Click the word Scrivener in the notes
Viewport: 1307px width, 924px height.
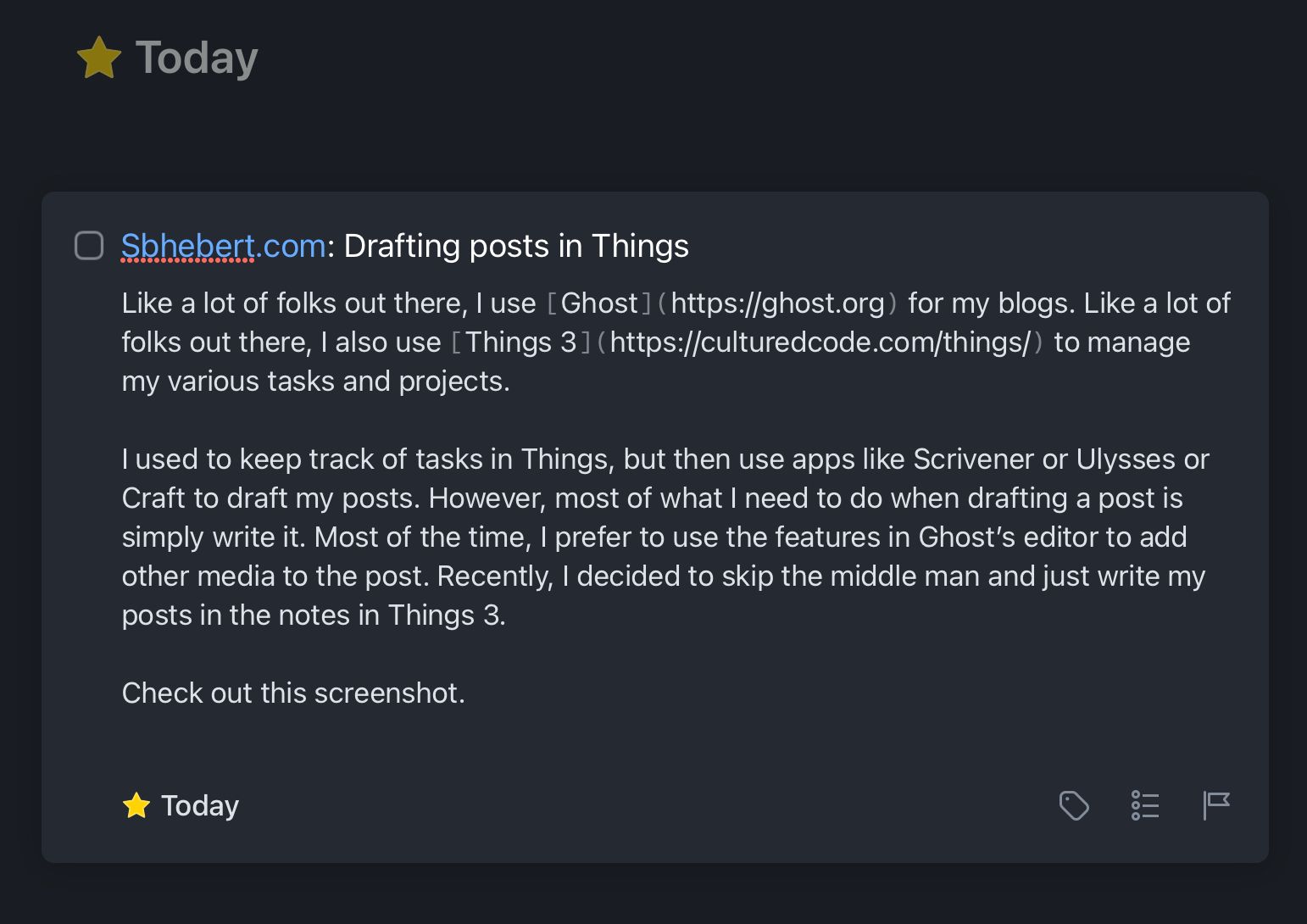974,459
